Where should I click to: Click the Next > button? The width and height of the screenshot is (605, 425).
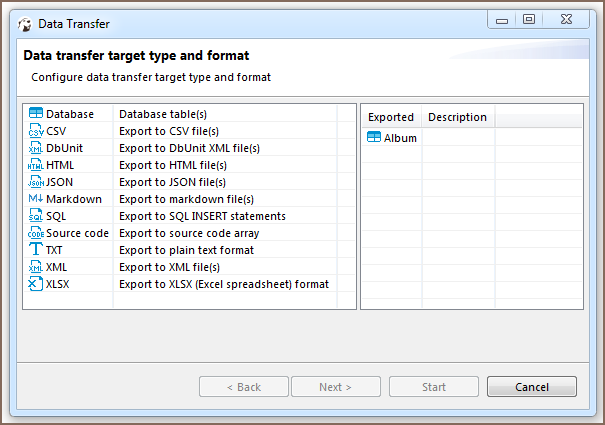pos(336,387)
